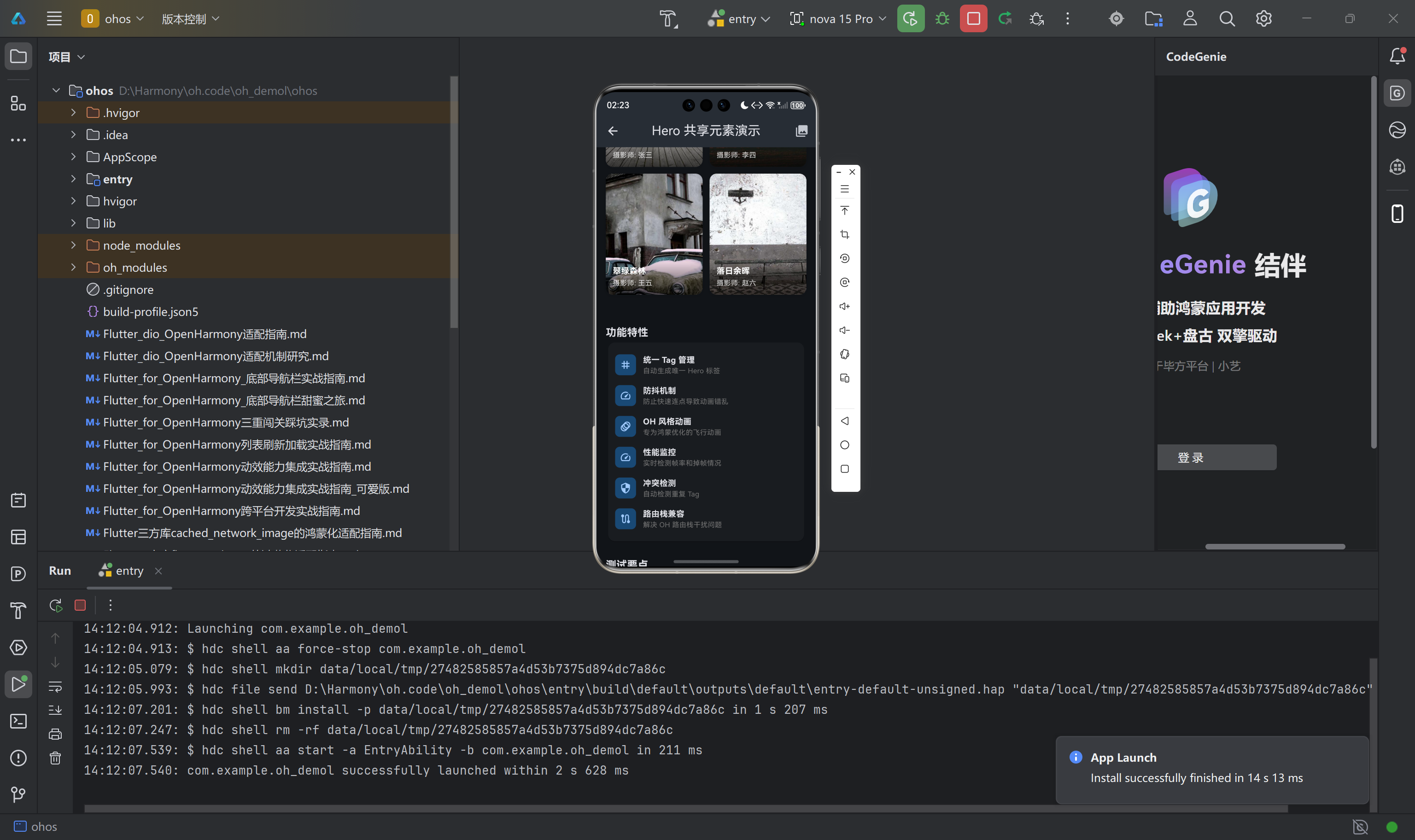Screen dimensions: 1415x840
Task: Stop the process in Run panel
Action: [x=80, y=606]
